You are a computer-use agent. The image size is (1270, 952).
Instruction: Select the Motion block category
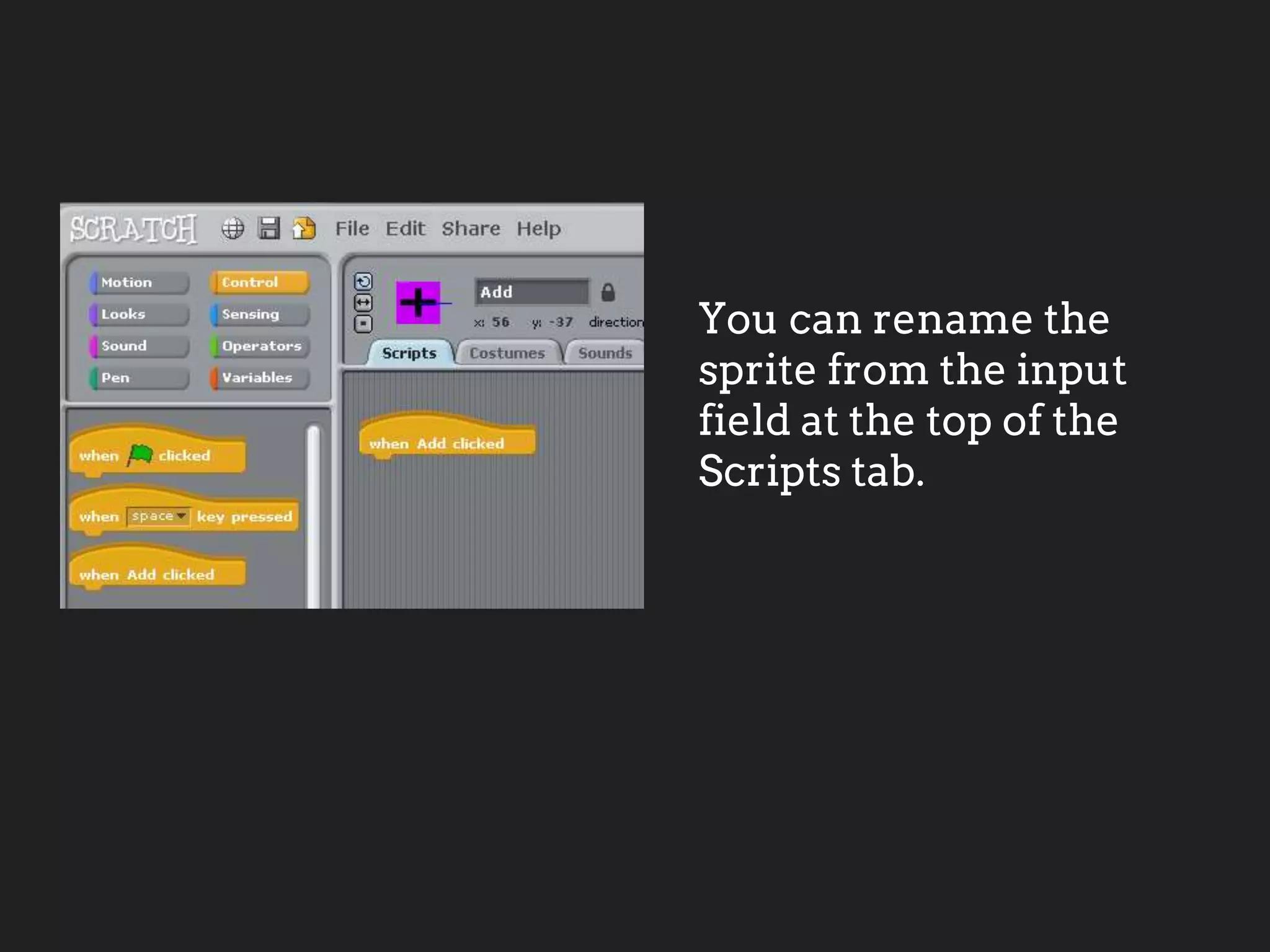coord(139,283)
